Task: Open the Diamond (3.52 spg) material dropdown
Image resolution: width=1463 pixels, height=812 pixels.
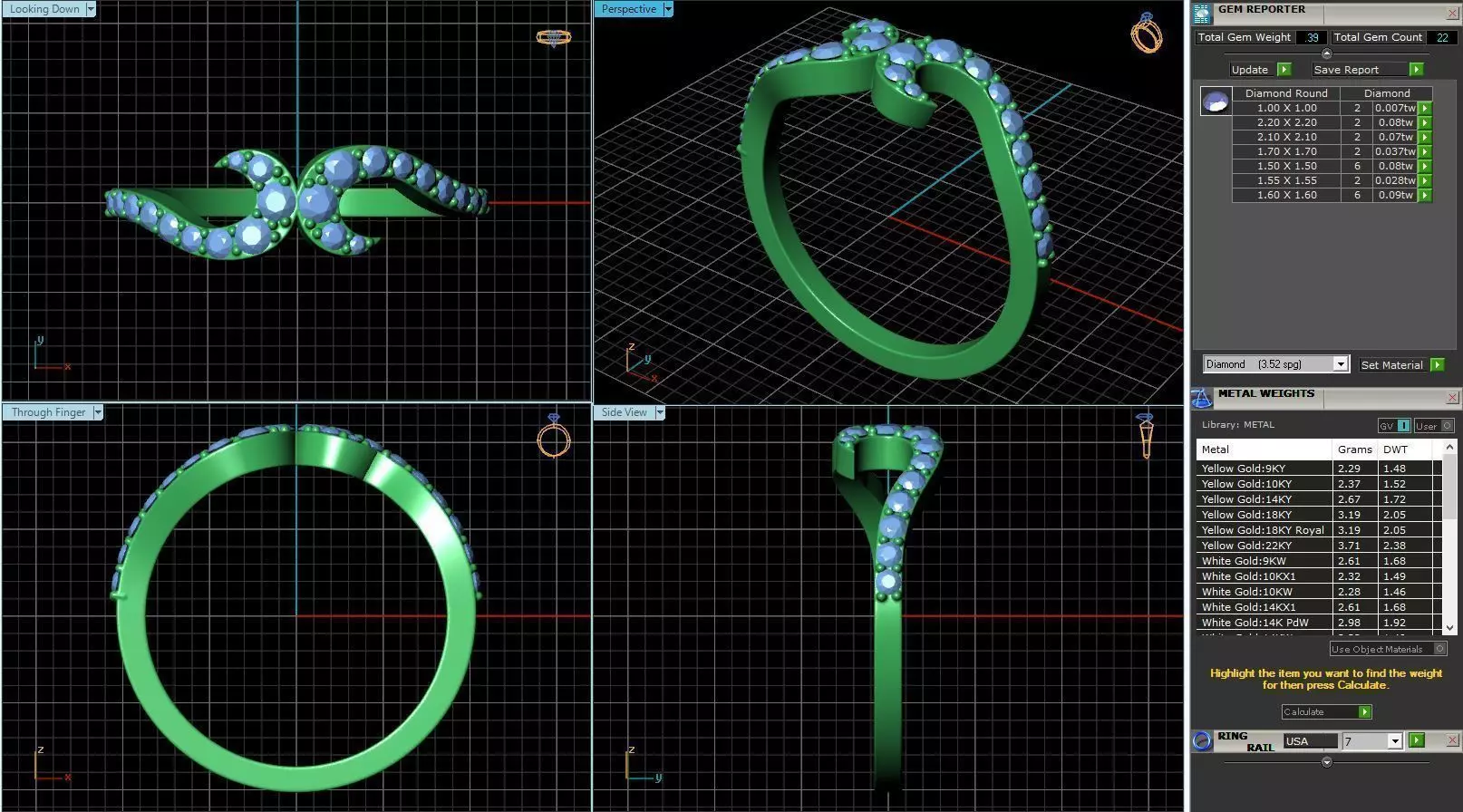Action: (x=1340, y=364)
